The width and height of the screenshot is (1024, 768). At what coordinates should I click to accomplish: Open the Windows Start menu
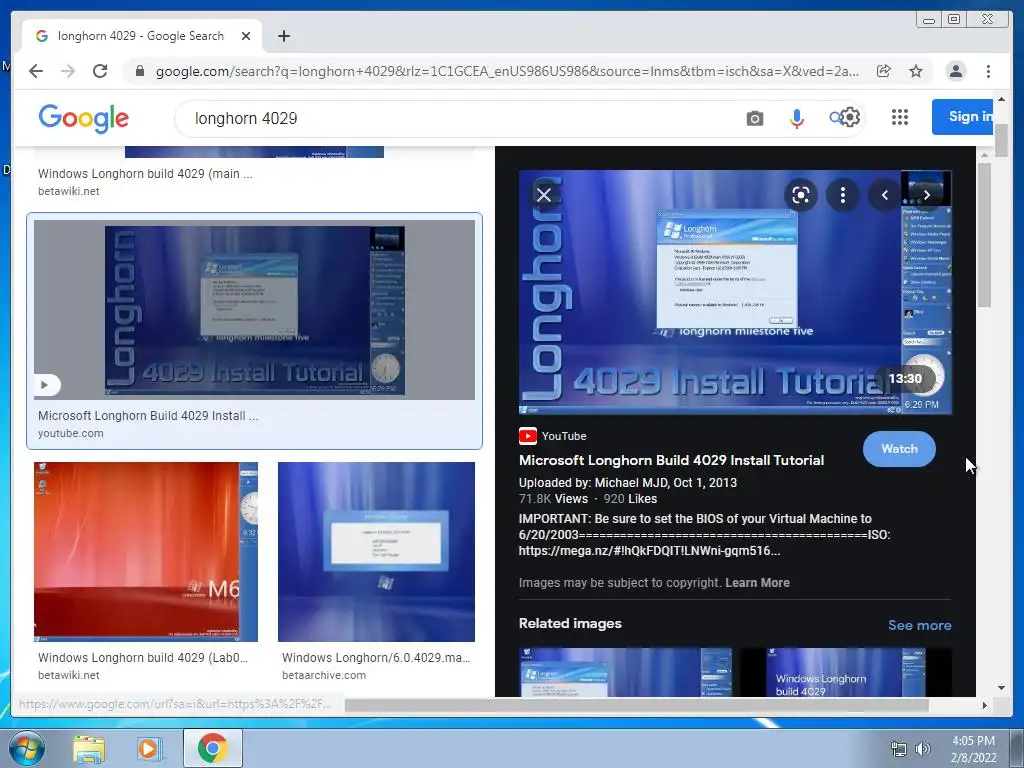(x=27, y=748)
